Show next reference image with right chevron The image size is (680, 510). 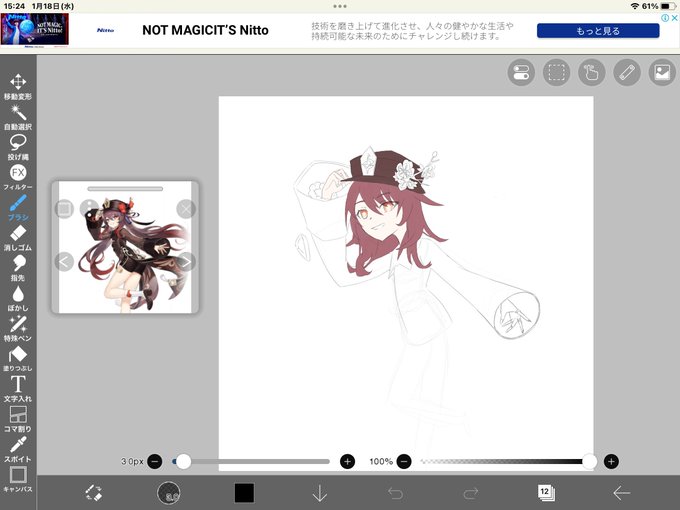pyautogui.click(x=186, y=262)
